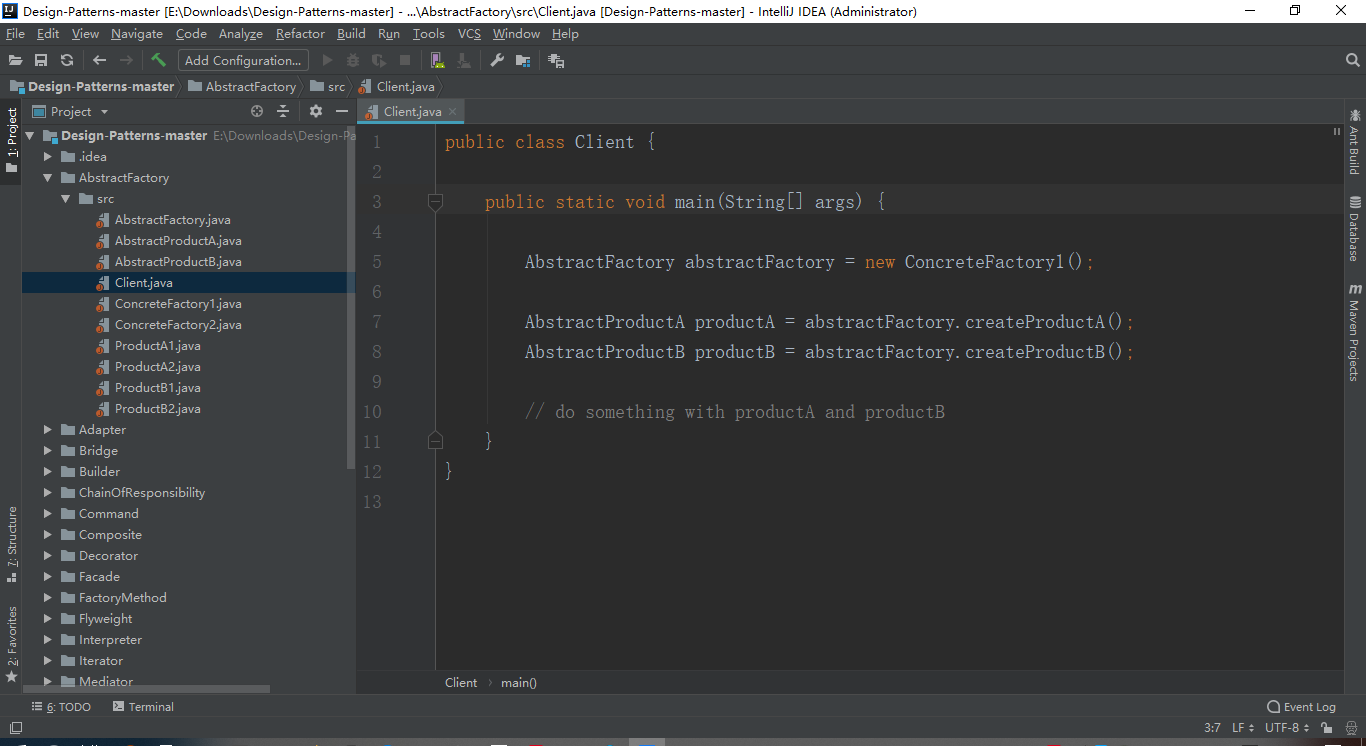Expand the Adapter folder
The height and width of the screenshot is (746, 1366).
pyautogui.click(x=47, y=430)
